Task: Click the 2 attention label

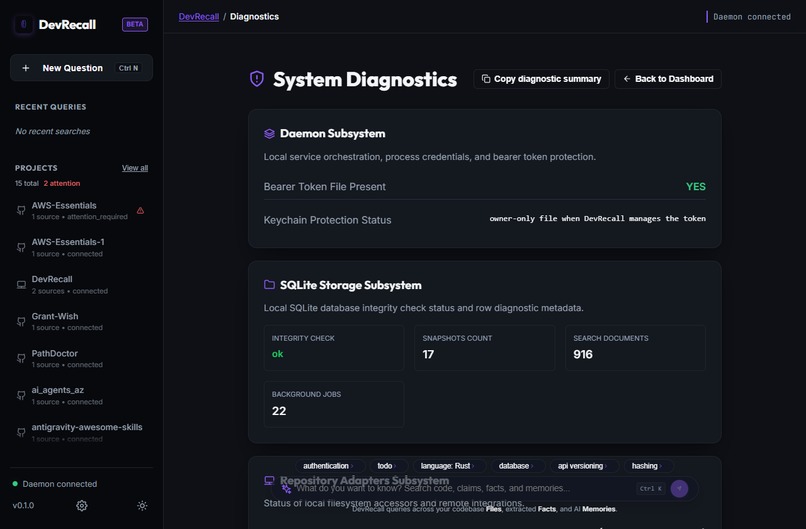Action: [62, 183]
